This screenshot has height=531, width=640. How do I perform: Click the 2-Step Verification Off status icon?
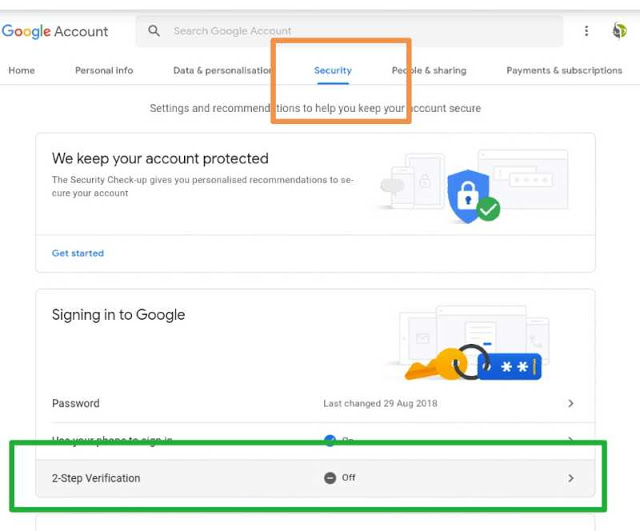pyautogui.click(x=330, y=478)
